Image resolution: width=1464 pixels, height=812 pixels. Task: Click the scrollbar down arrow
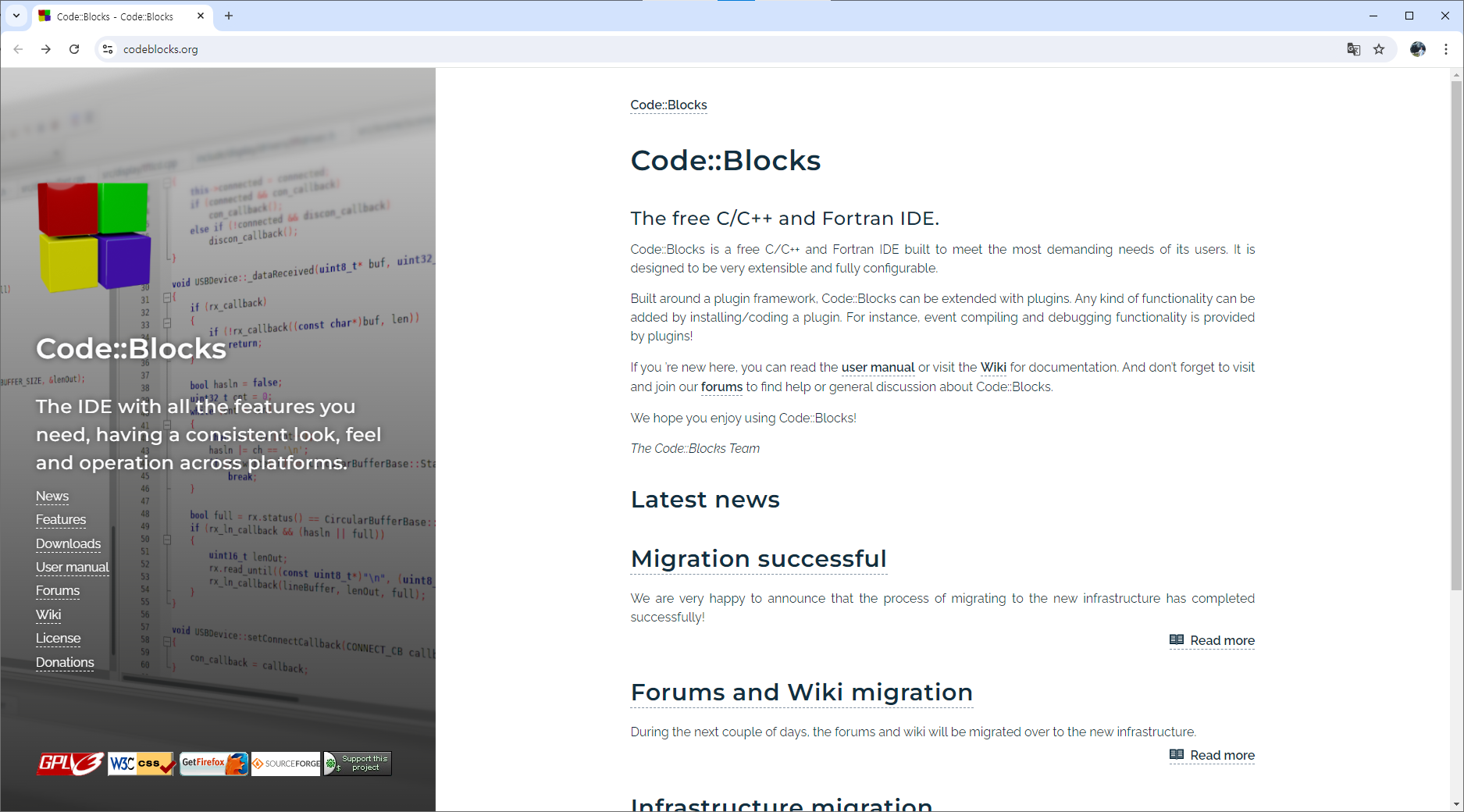1457,804
